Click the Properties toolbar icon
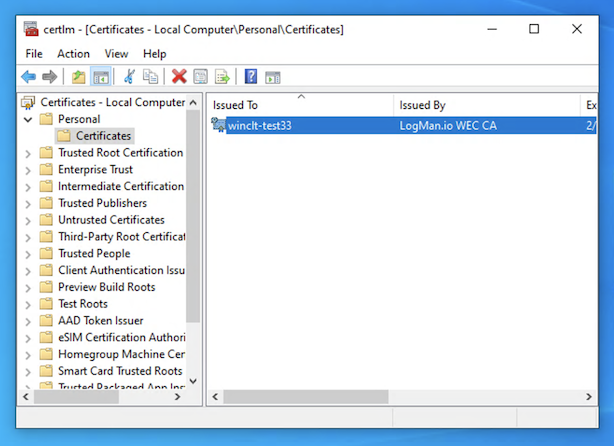The height and width of the screenshot is (446, 614). pos(201,77)
